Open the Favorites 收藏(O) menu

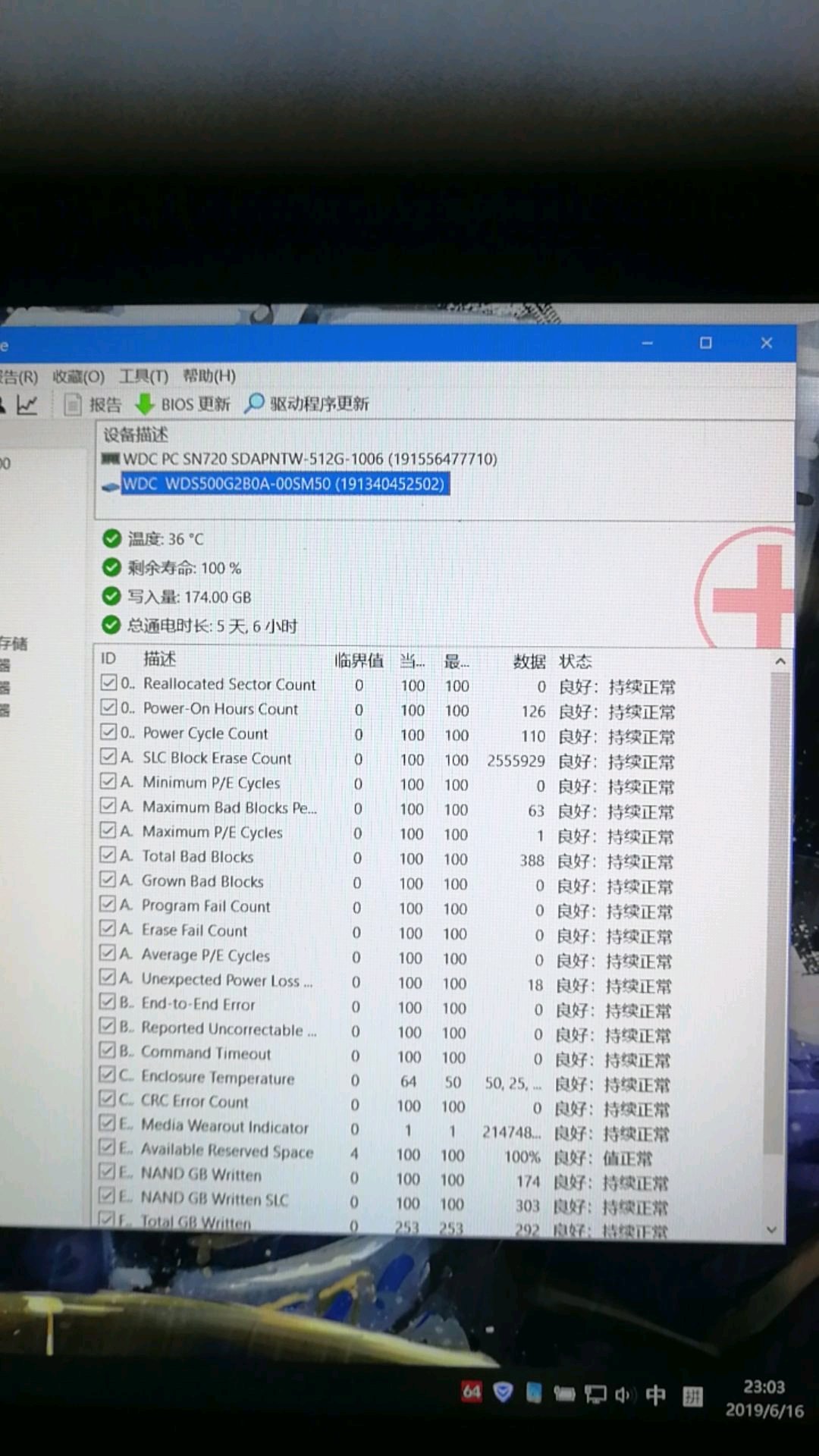click(x=79, y=376)
